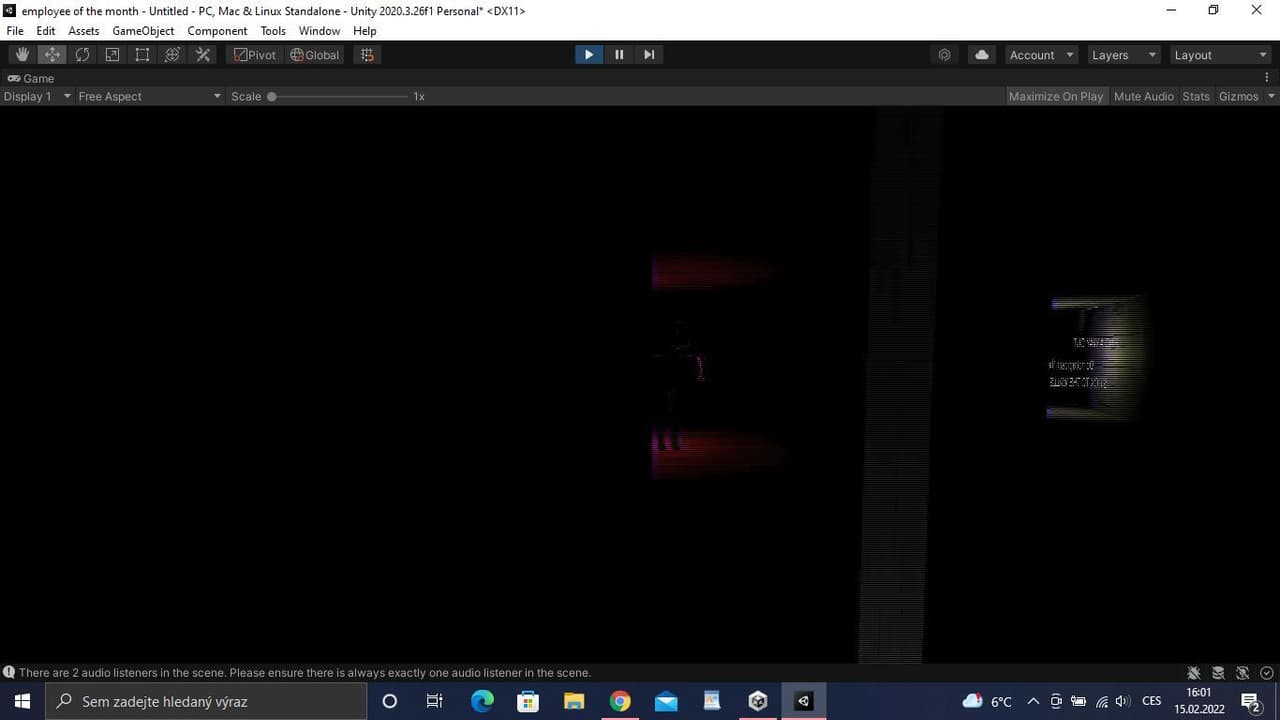This screenshot has width=1280, height=720.
Task: Toggle Maximize On Play
Action: tap(1056, 96)
